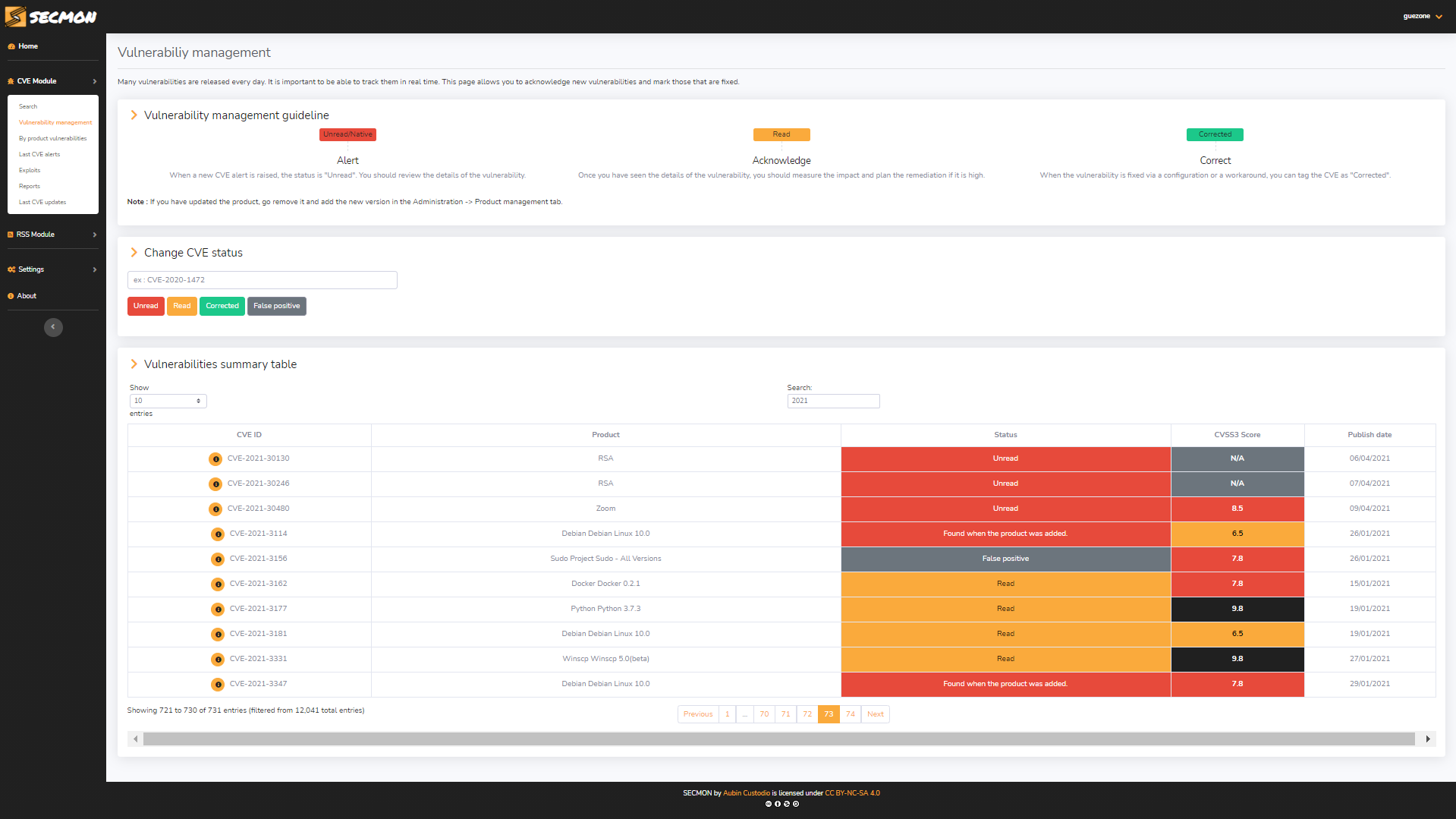Viewport: 1456px width, 819px height.
Task: Collapse Vulnerability management guideline section
Action: [134, 115]
